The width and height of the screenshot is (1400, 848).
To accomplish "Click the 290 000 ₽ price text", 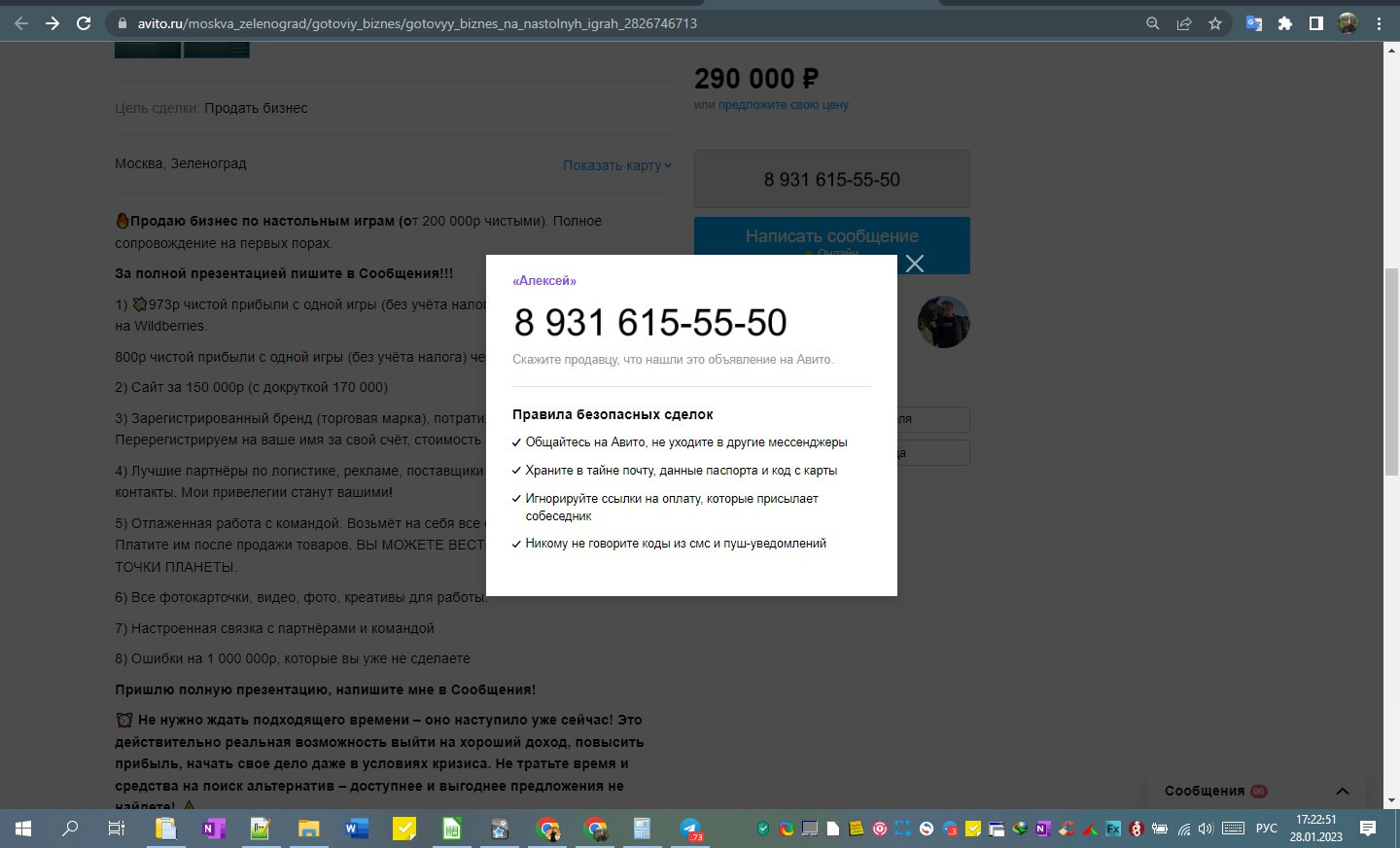I will pos(756,78).
